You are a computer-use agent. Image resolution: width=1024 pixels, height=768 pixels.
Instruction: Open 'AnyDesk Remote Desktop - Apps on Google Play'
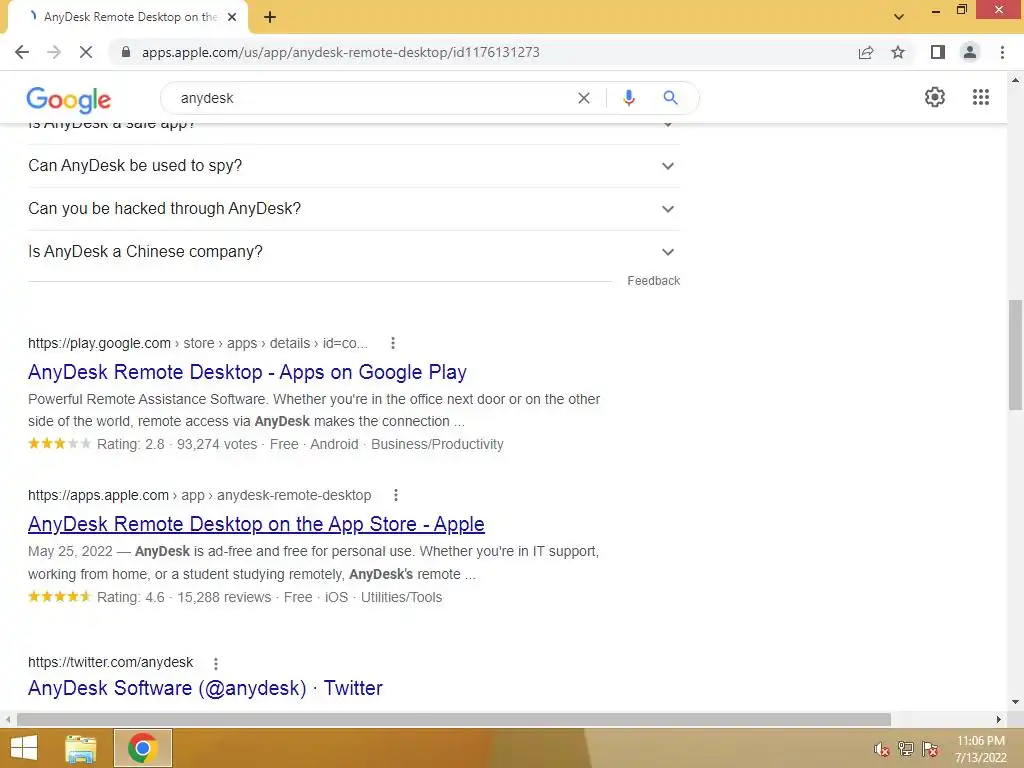point(247,372)
